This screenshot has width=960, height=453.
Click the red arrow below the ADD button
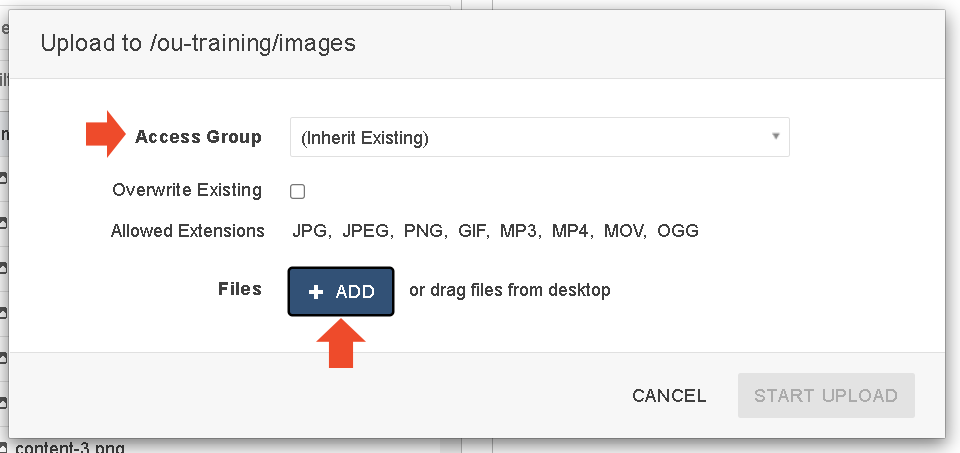point(341,343)
